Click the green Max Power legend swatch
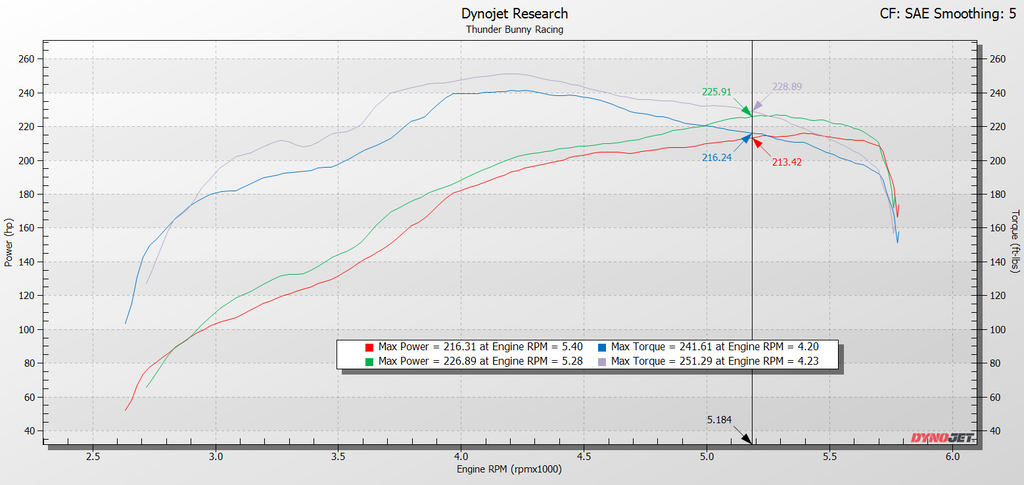 click(x=369, y=361)
